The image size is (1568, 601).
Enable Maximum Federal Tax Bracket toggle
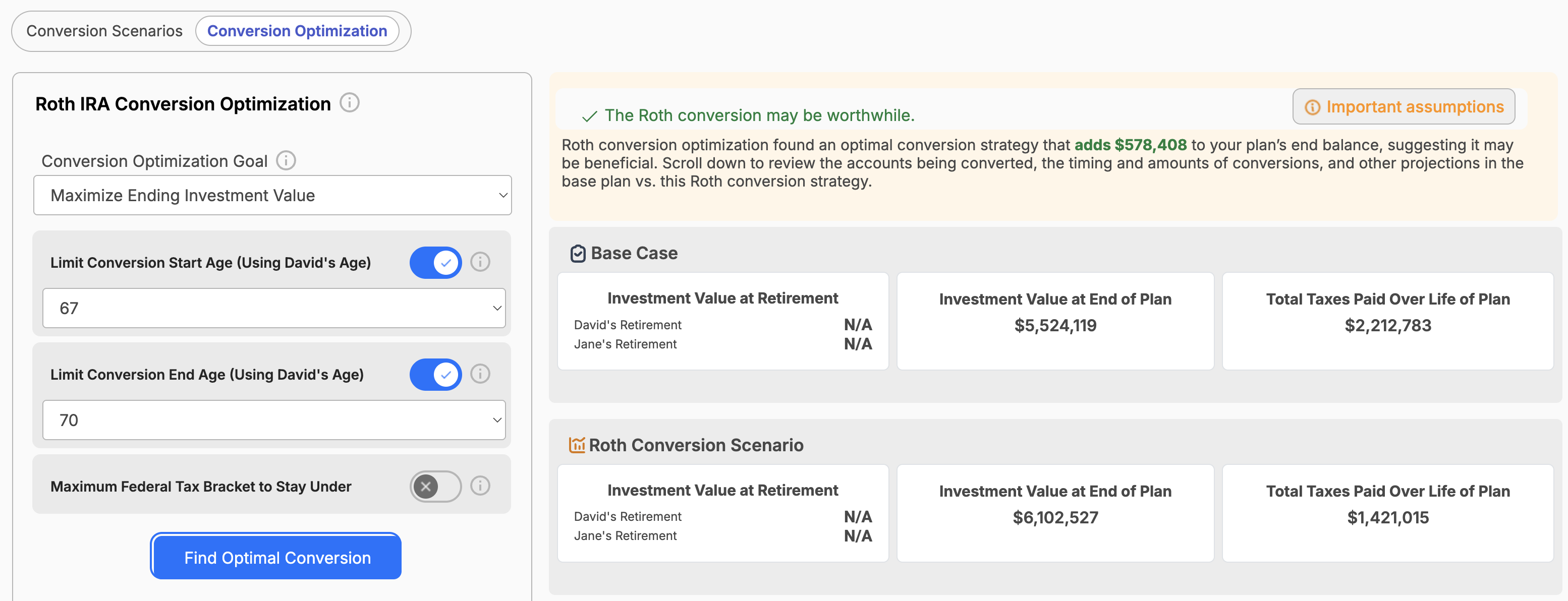(x=435, y=487)
